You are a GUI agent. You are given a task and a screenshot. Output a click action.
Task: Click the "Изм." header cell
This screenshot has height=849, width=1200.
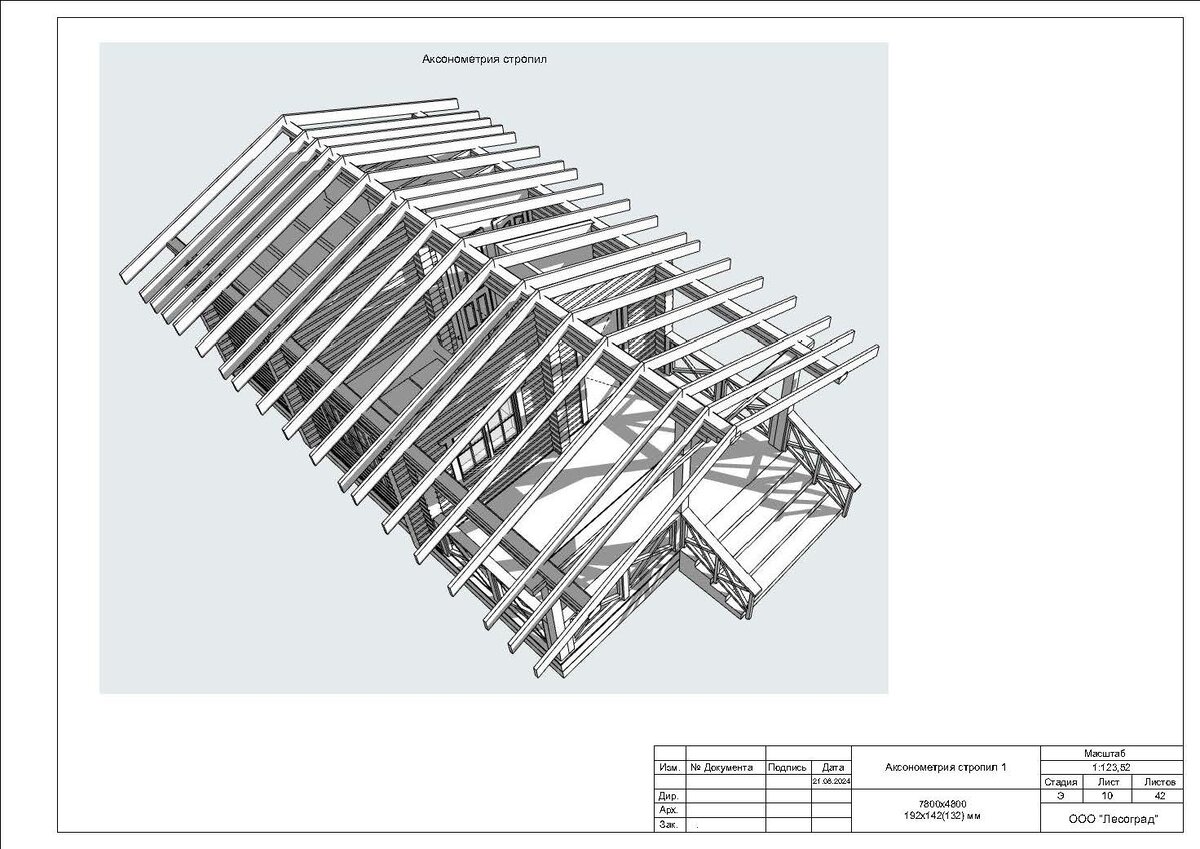[670, 768]
